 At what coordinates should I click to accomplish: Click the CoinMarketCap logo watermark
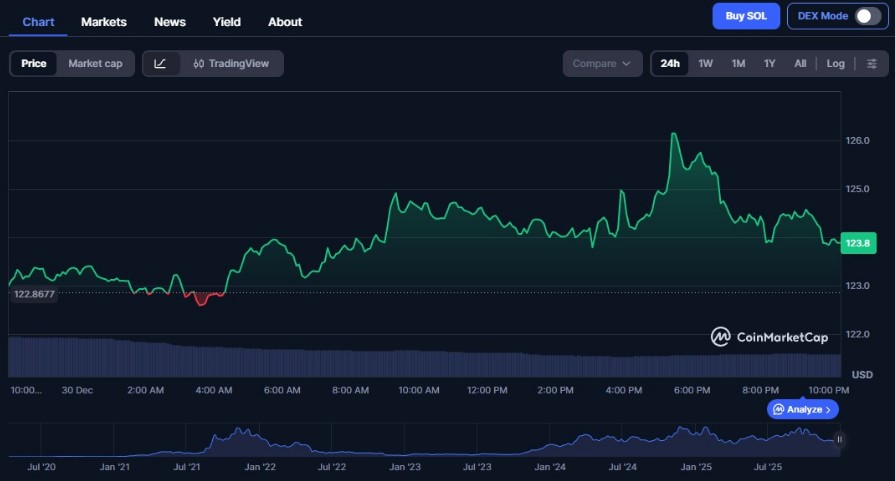(x=770, y=337)
